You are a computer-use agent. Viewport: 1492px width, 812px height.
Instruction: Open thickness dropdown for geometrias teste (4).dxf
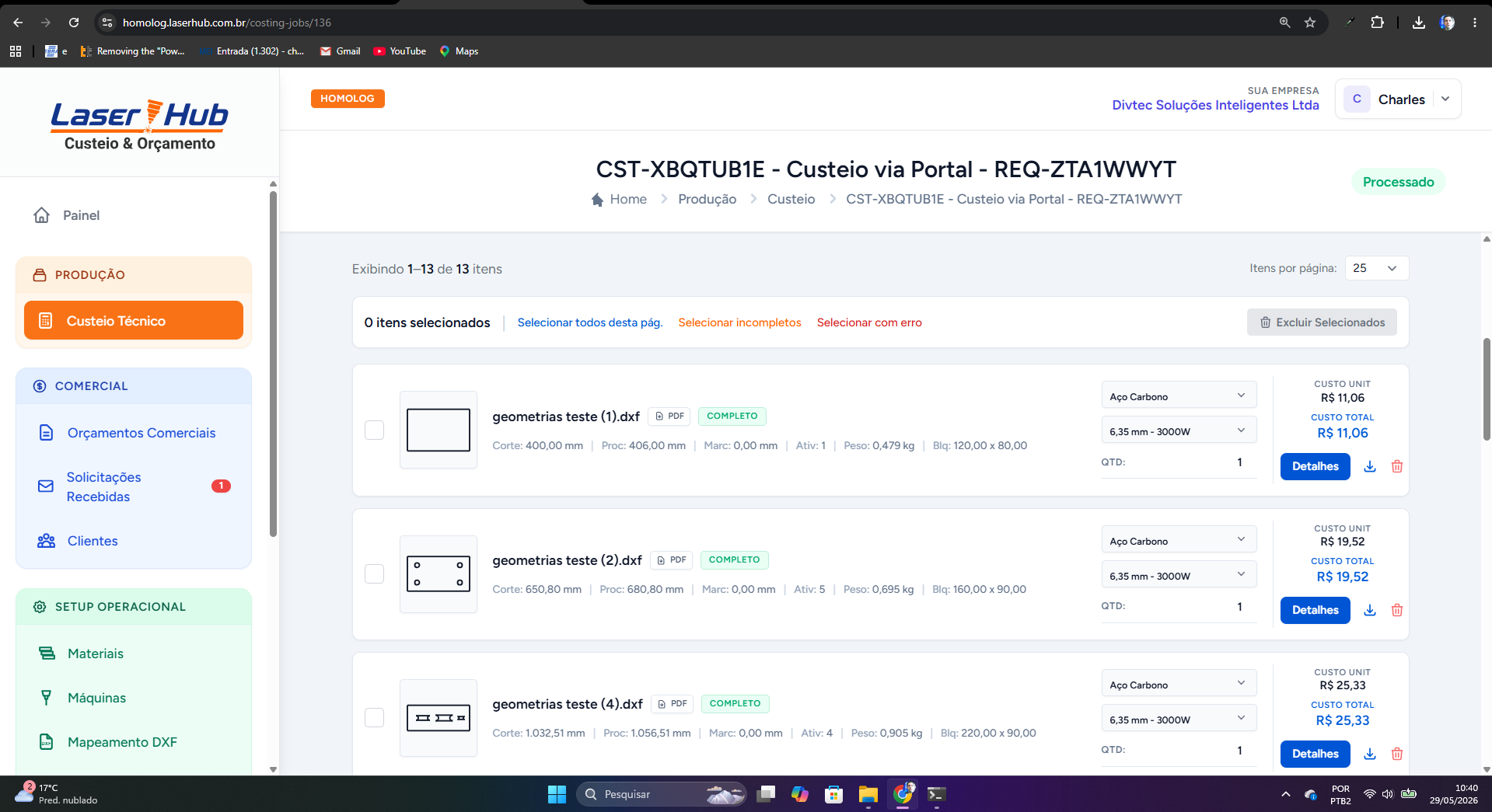(1179, 720)
